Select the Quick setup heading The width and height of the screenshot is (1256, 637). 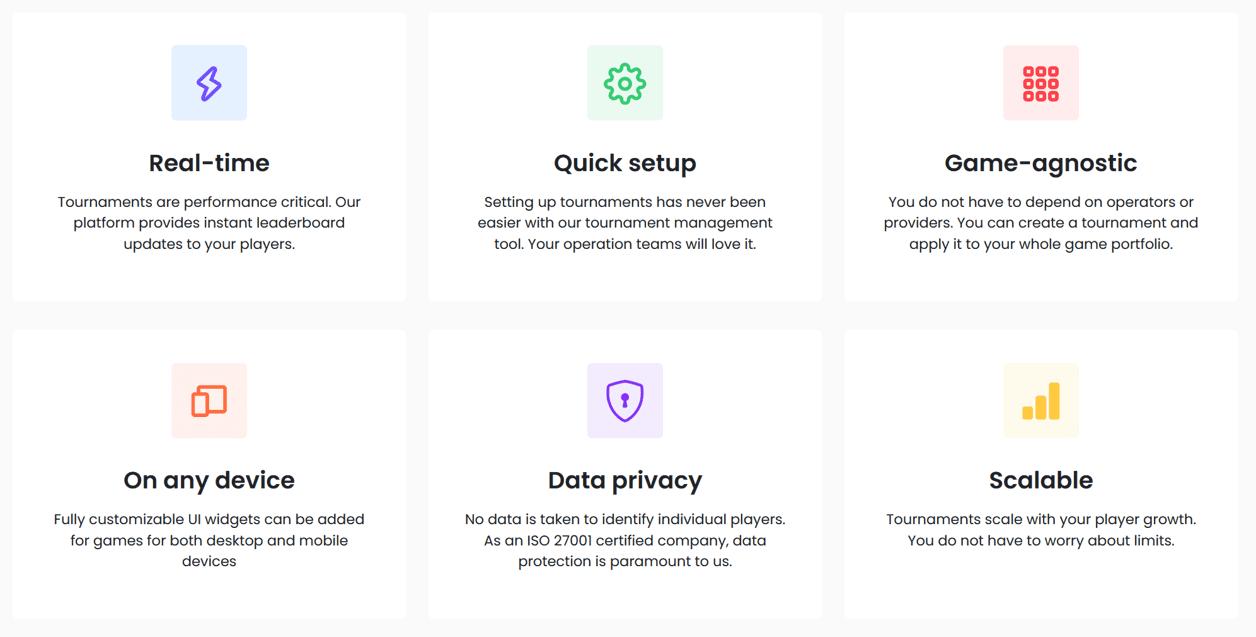click(x=625, y=163)
